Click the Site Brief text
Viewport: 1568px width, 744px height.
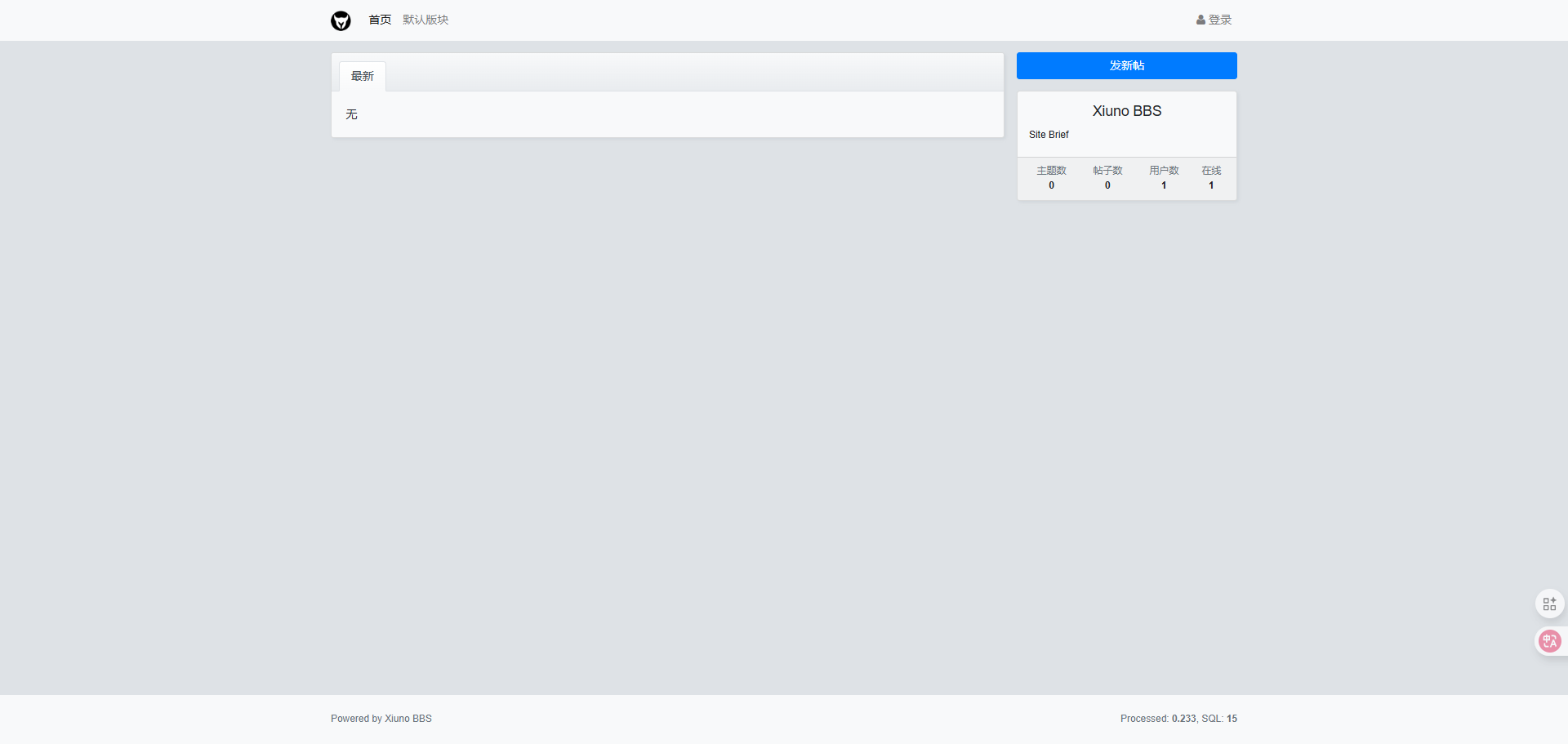pyautogui.click(x=1049, y=135)
